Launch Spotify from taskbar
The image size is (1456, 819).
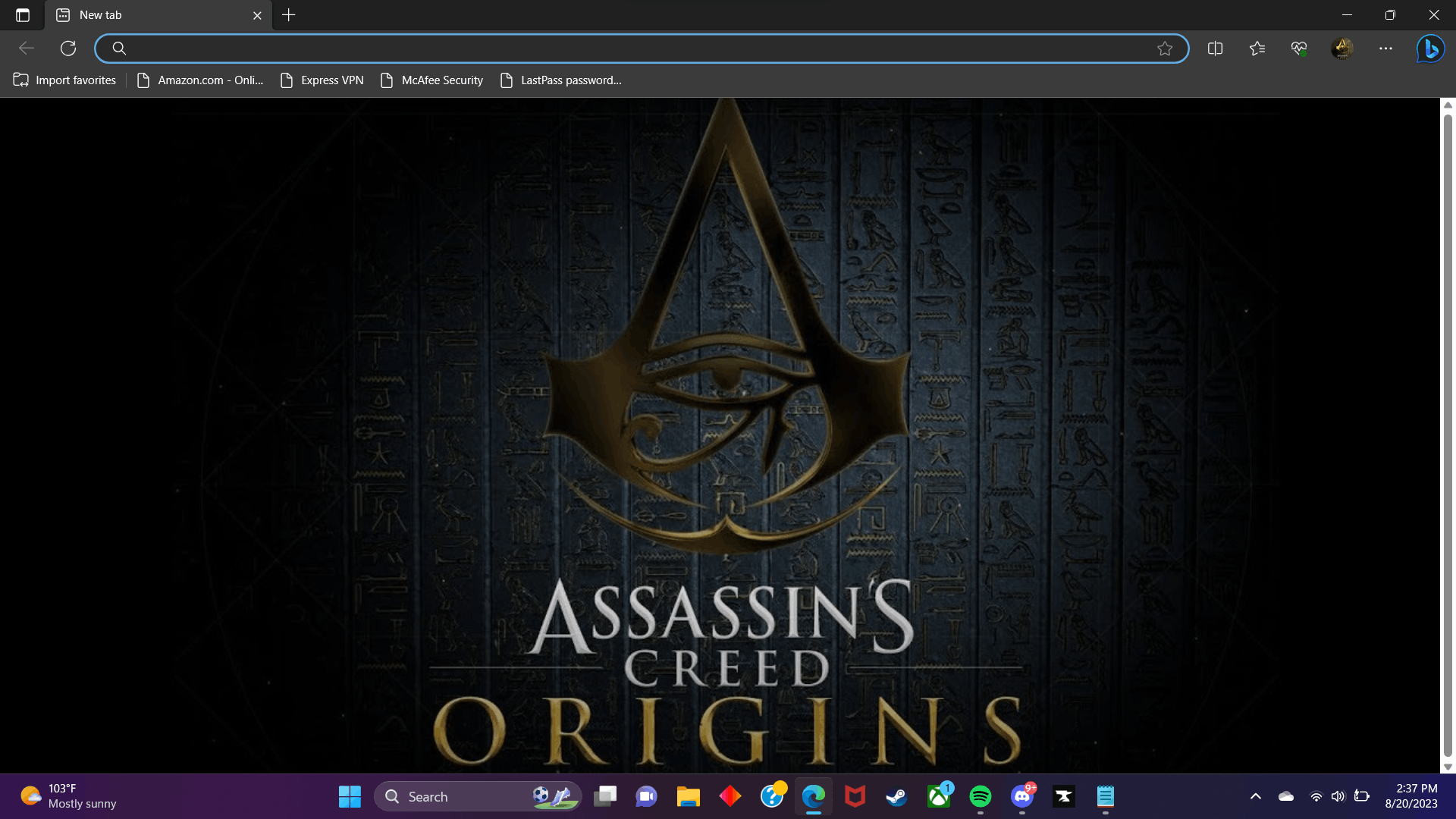click(981, 796)
